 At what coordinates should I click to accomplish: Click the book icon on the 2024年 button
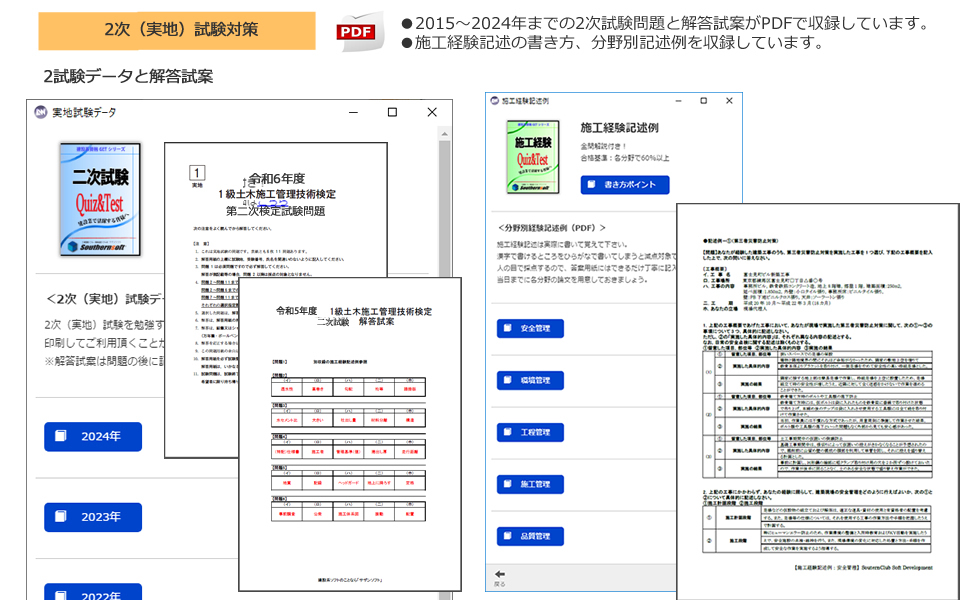point(61,436)
